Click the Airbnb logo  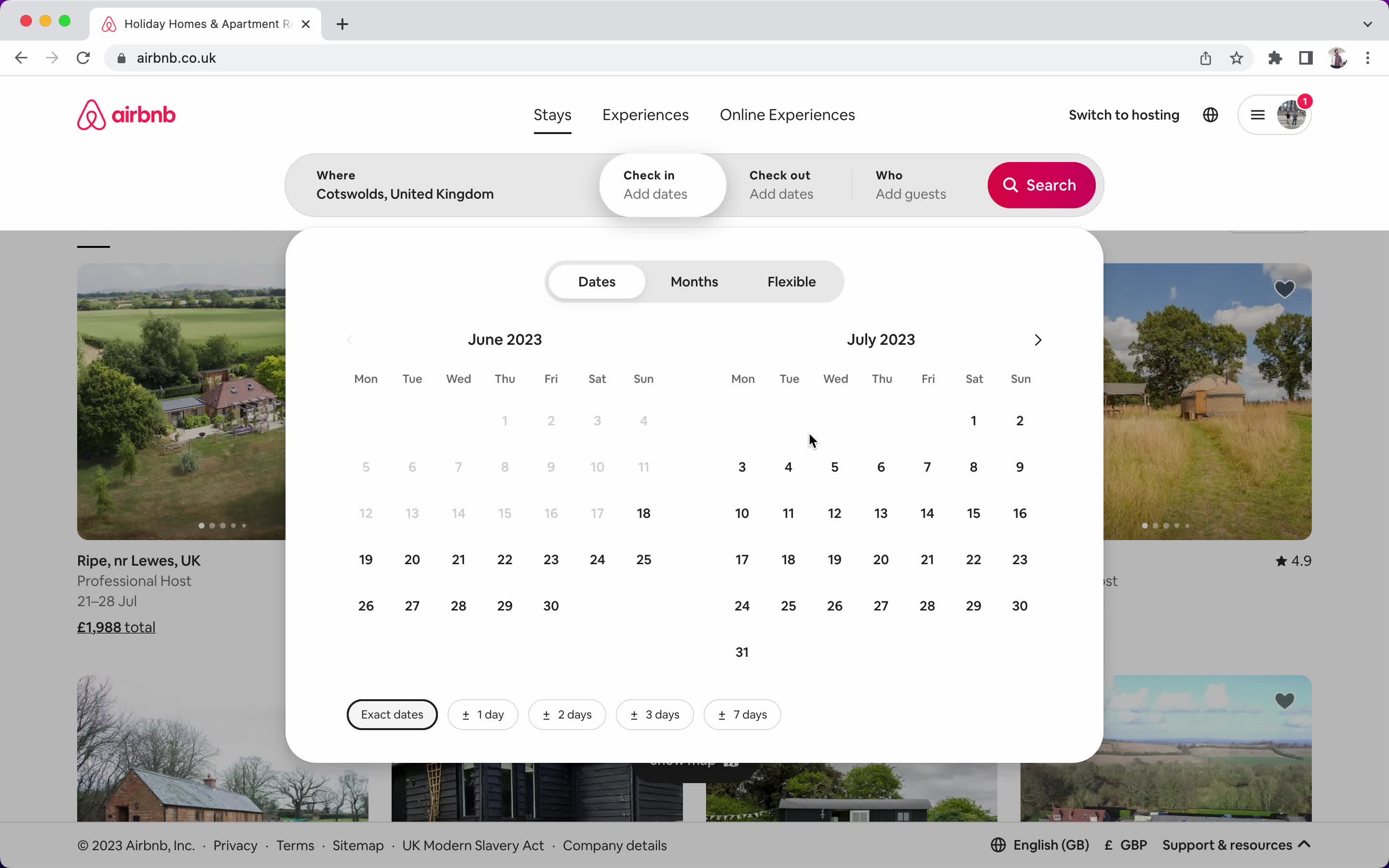tap(126, 114)
